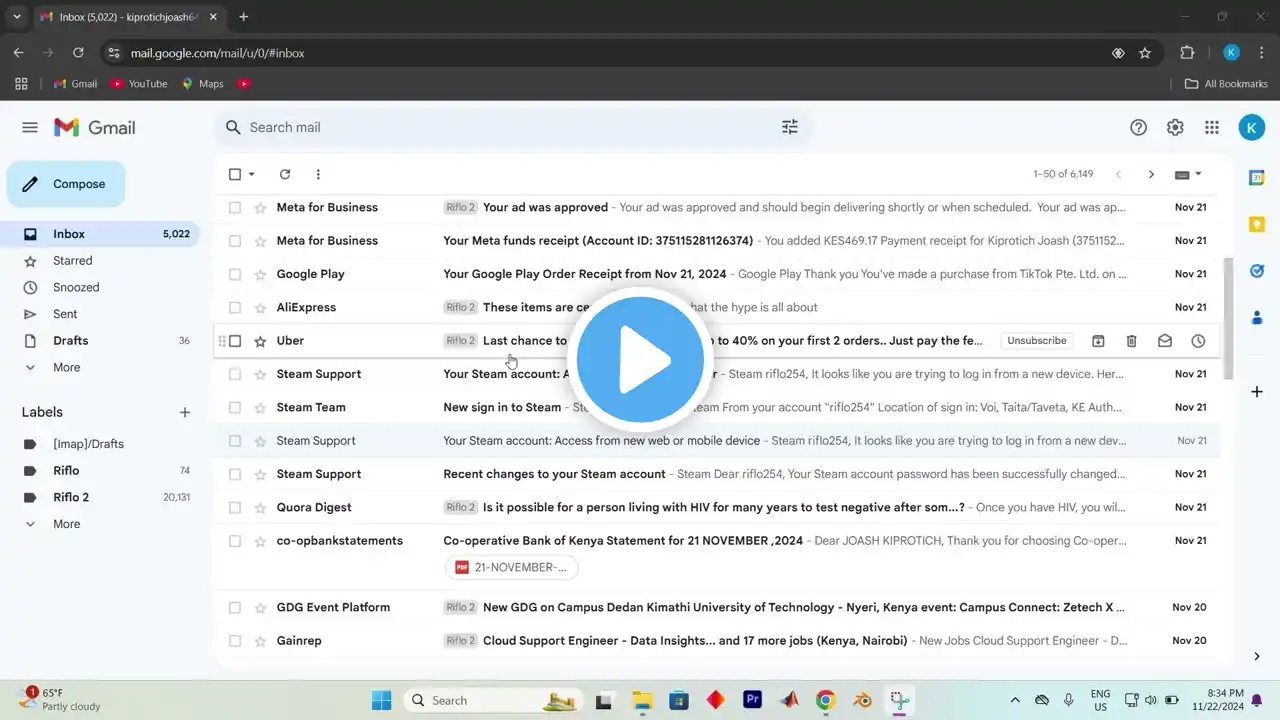
Task: Open the browser tab search dropdown
Action: coord(16,17)
